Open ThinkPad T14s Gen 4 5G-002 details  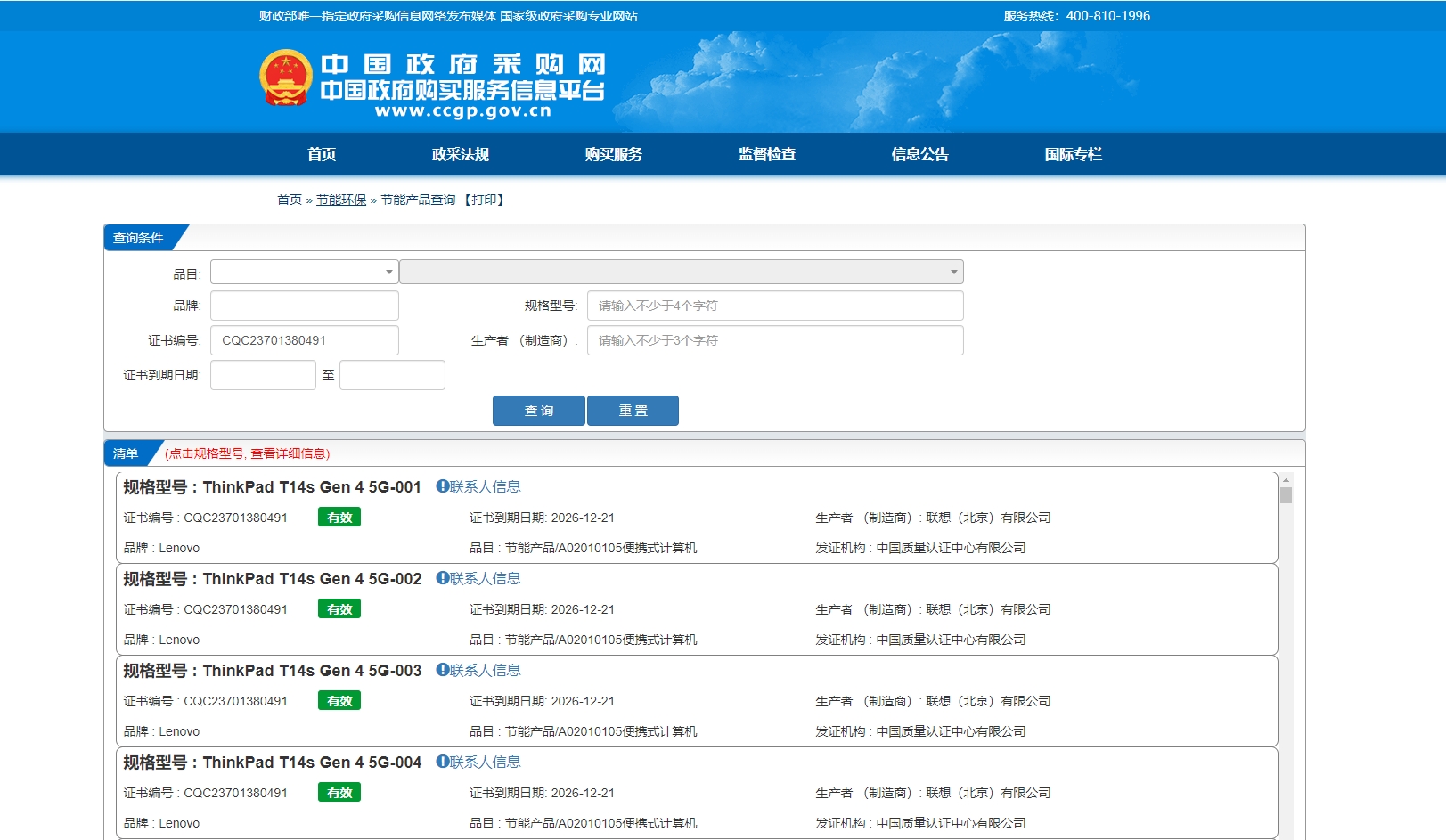(x=312, y=579)
